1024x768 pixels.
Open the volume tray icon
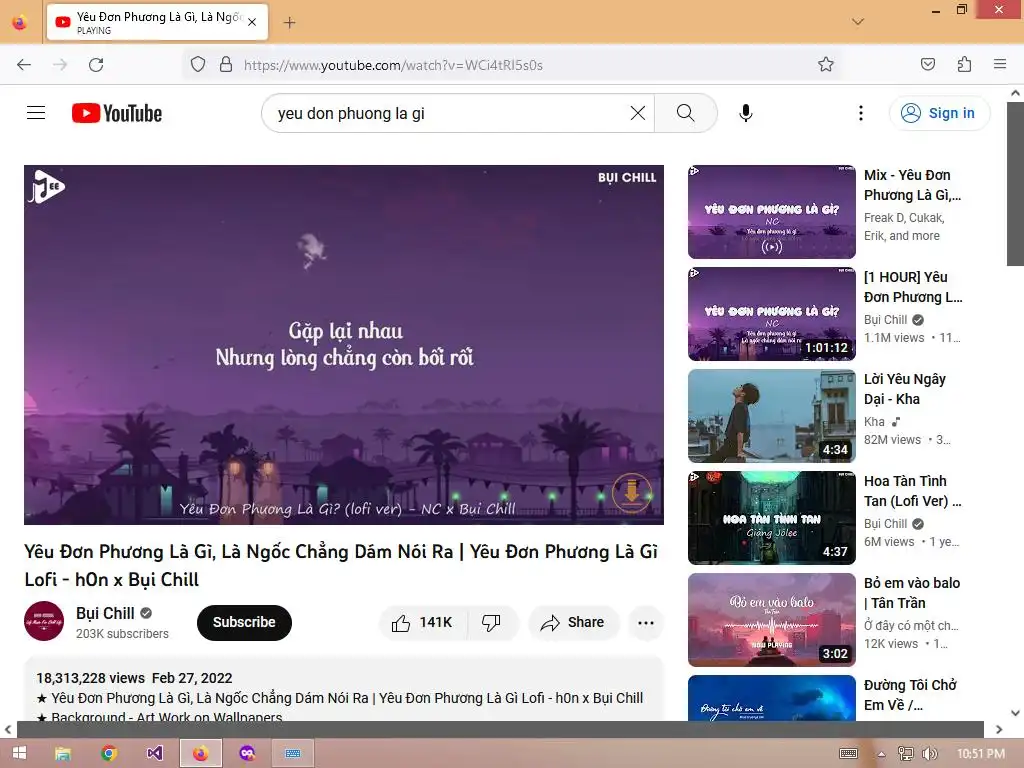point(929,754)
